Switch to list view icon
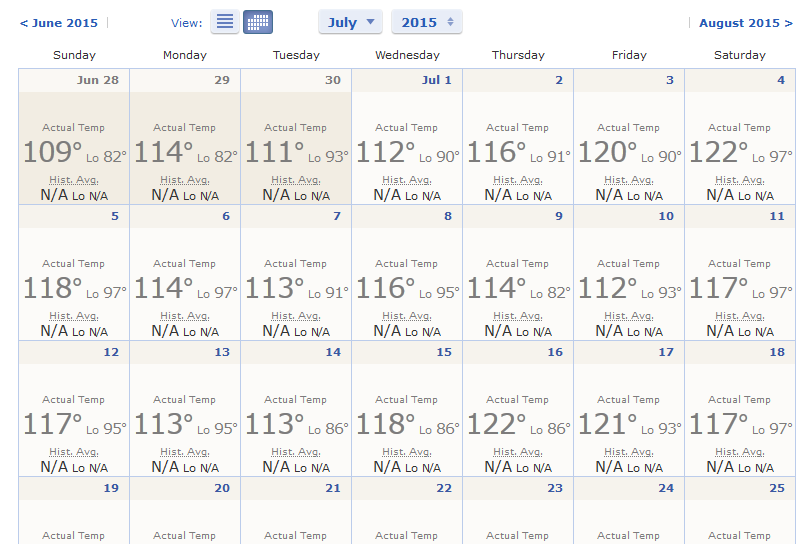The width and height of the screenshot is (809, 544). point(224,22)
